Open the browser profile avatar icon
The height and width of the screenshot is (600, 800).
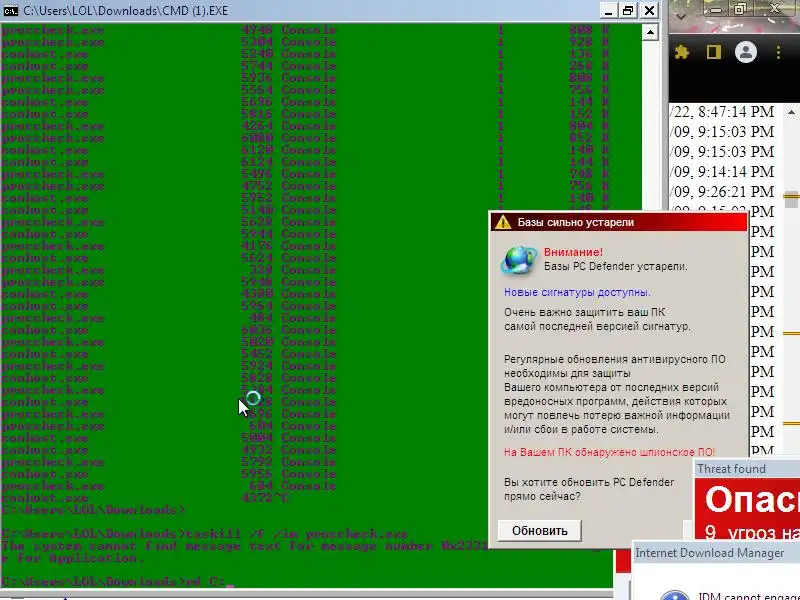(745, 52)
